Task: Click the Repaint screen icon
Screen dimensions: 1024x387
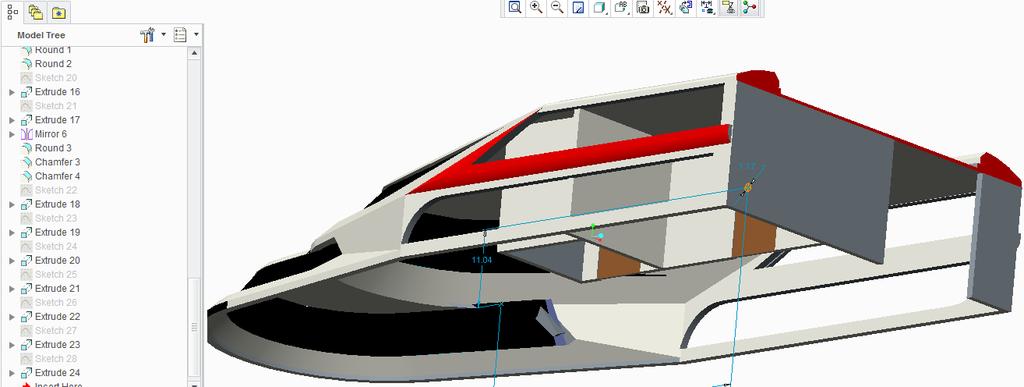Action: tap(578, 8)
